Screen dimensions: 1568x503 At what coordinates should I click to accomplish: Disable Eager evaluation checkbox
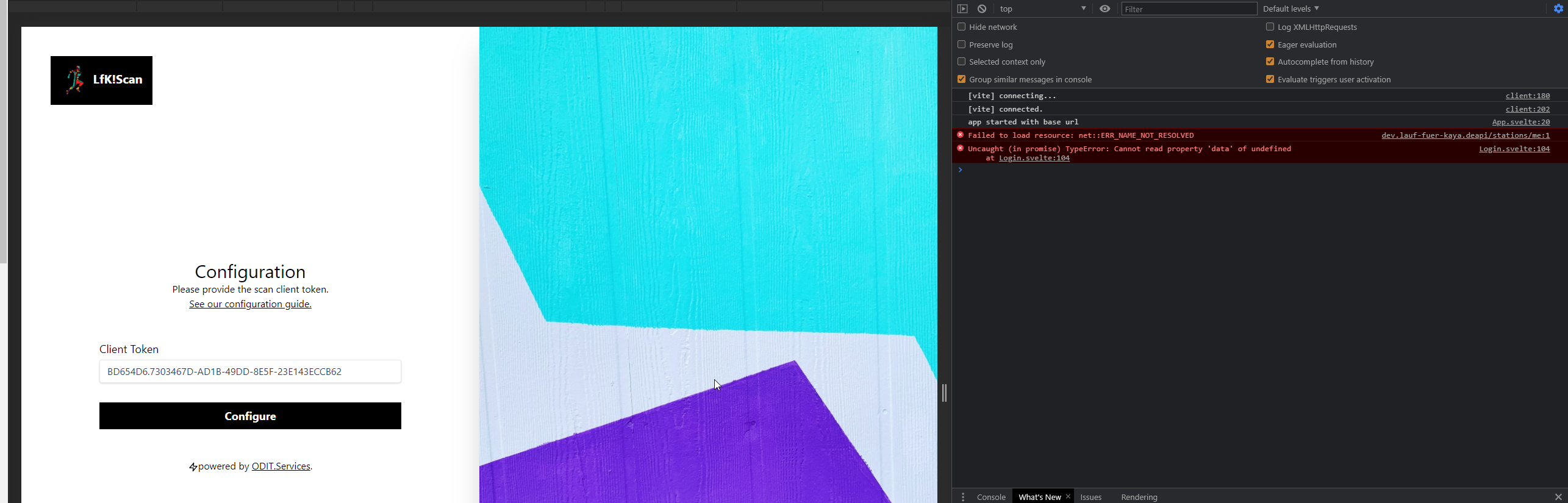1270,45
